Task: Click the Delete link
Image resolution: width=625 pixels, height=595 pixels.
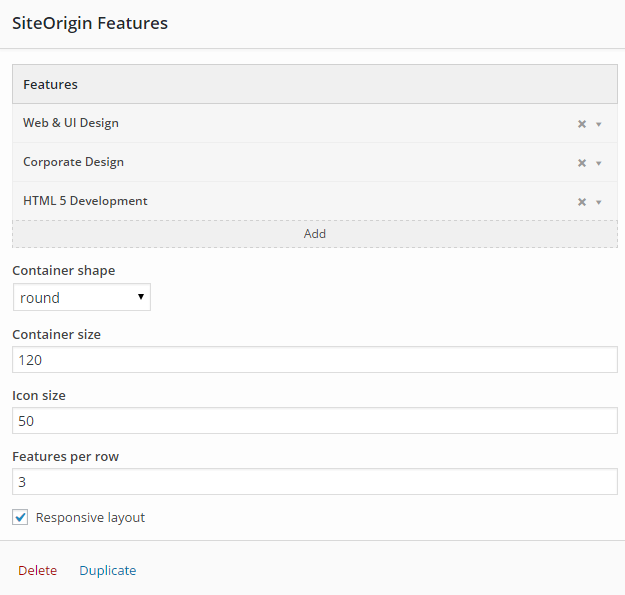Action: (38, 571)
